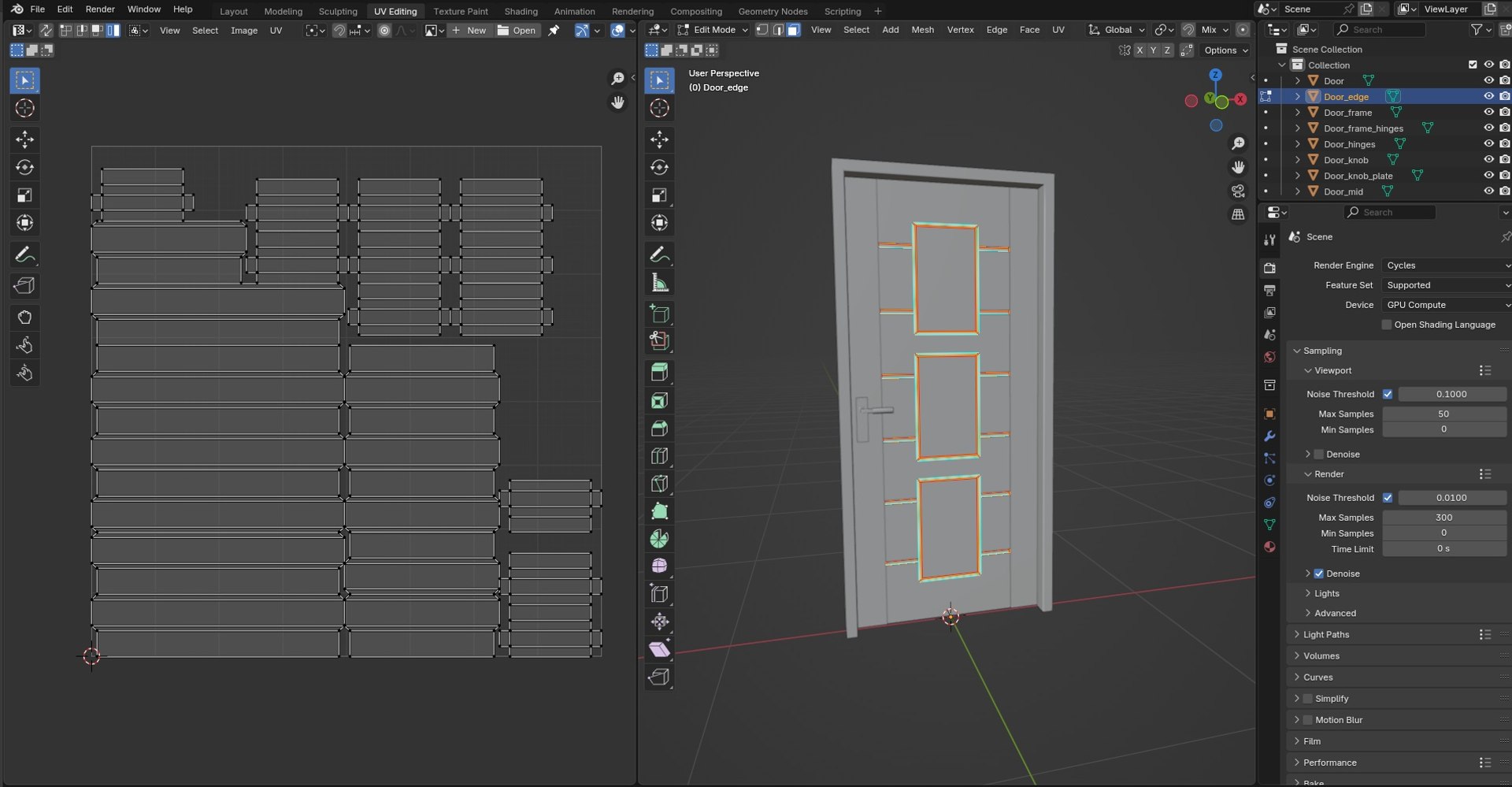Toggle Open Shading Language checkbox
Image resolution: width=1512 pixels, height=787 pixels.
[x=1387, y=325]
